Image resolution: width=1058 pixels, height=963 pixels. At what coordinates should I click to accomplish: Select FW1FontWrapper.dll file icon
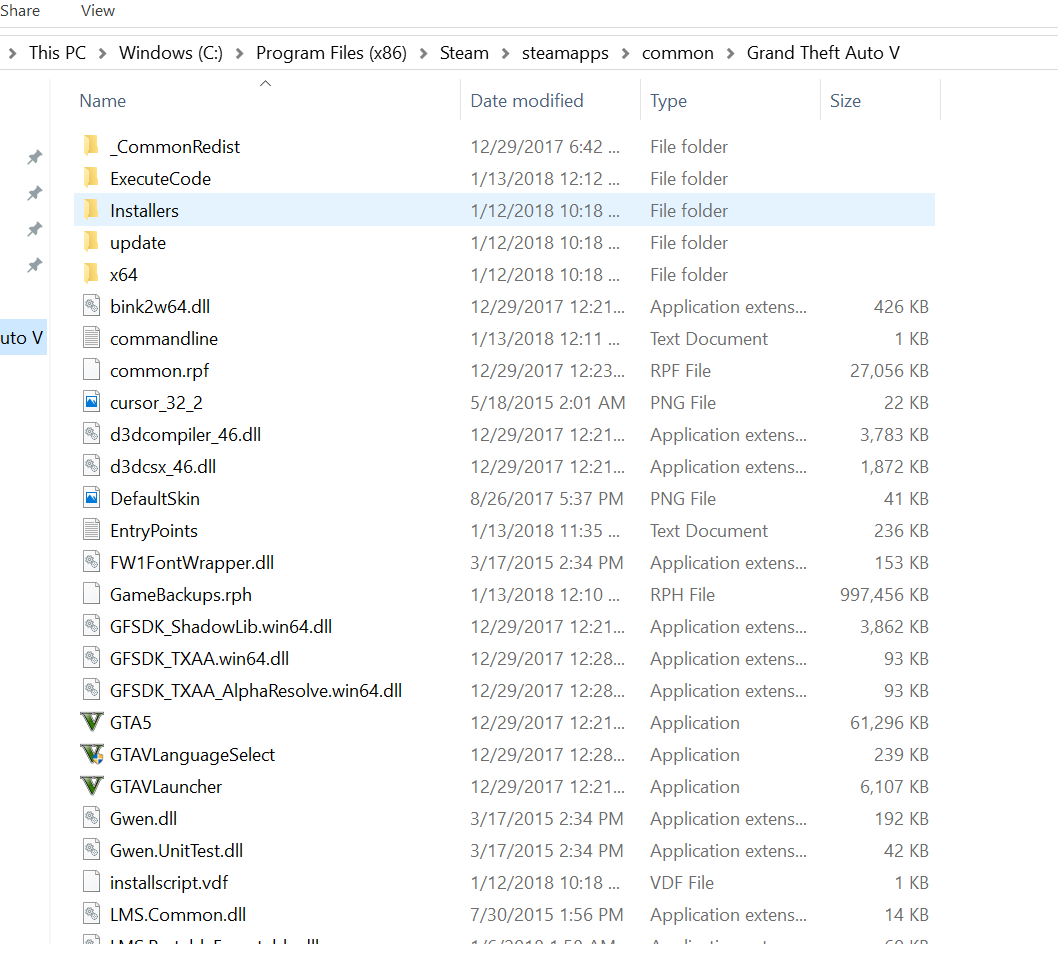(92, 562)
